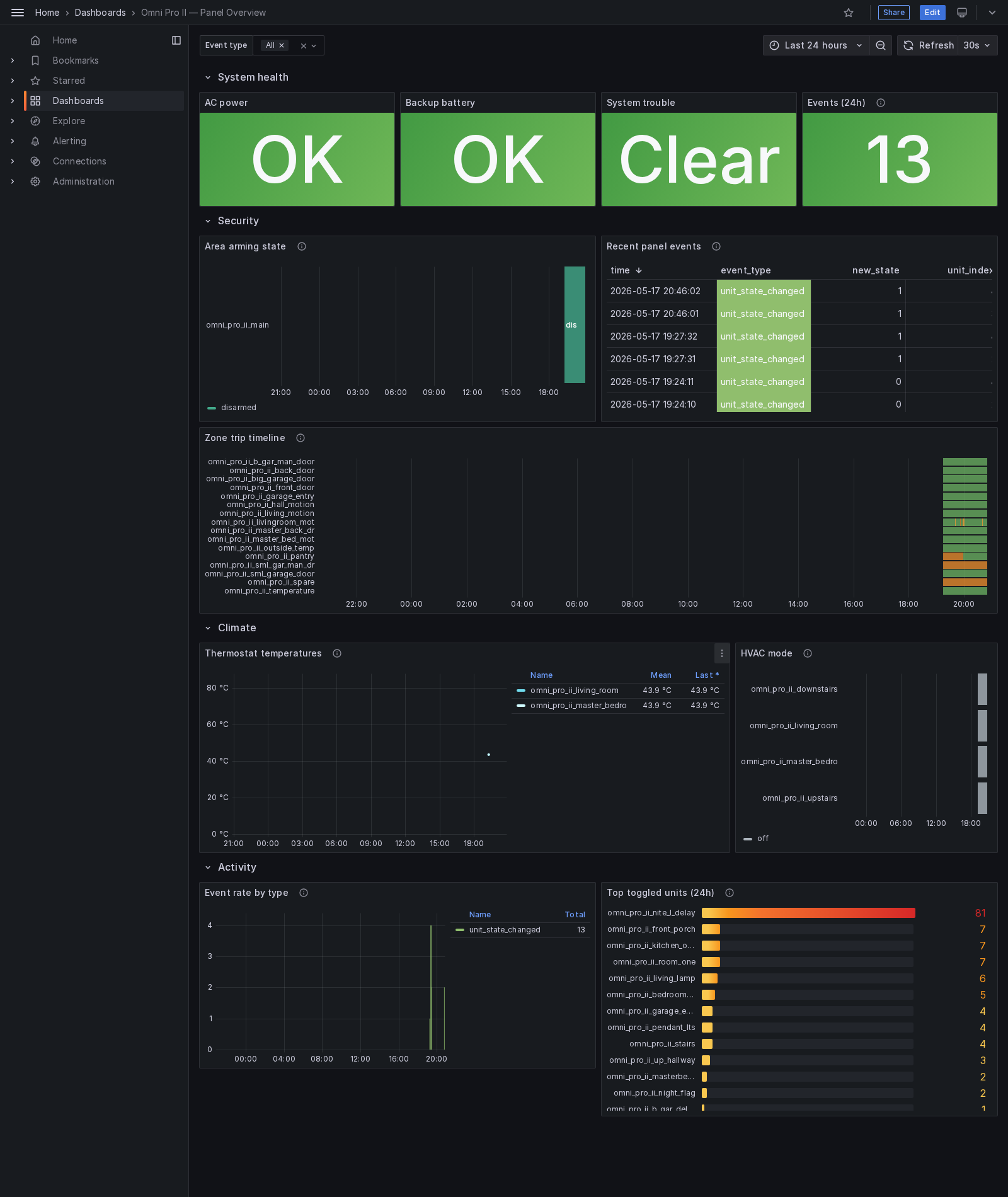Remove the All event type filter tag

click(x=282, y=45)
